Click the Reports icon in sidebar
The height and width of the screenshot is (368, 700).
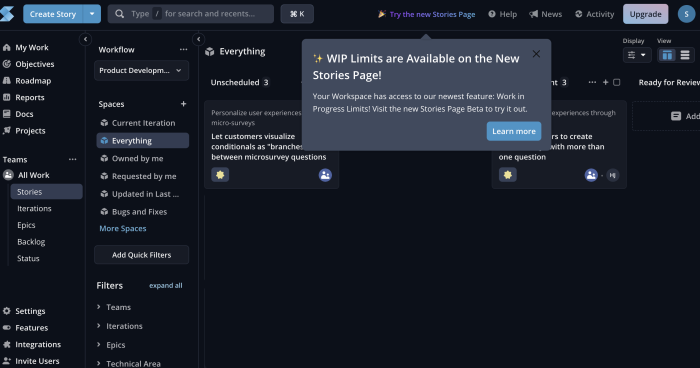point(7,97)
